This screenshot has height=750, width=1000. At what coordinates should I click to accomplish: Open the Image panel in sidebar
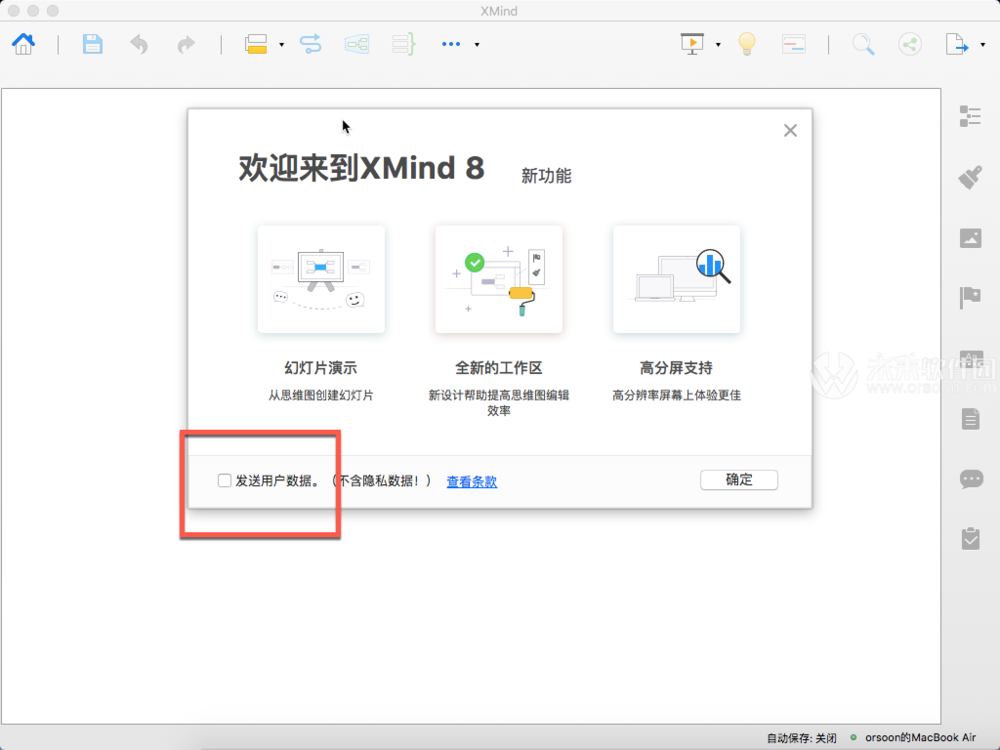971,238
